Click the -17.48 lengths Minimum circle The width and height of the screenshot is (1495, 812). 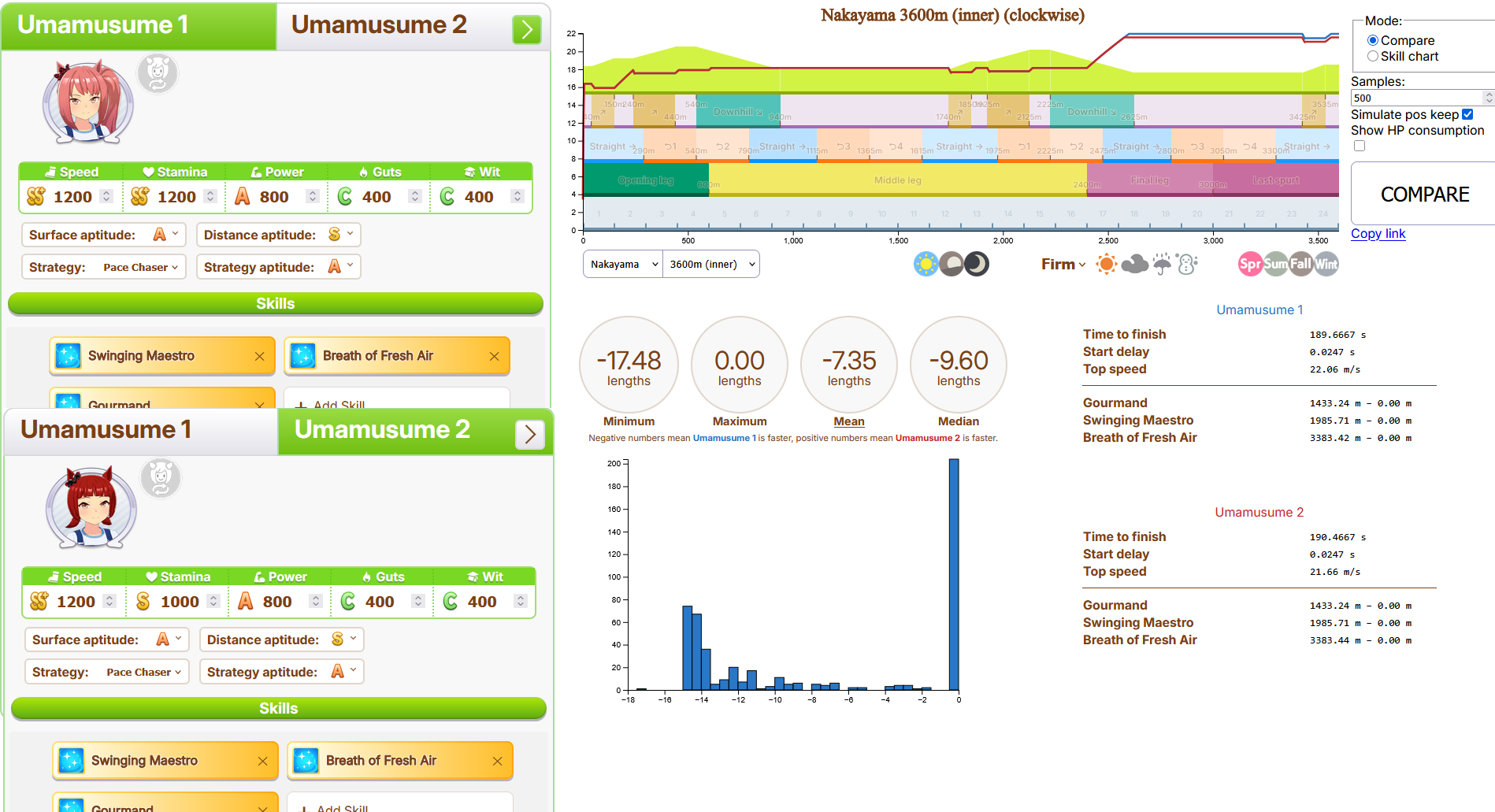tap(629, 365)
